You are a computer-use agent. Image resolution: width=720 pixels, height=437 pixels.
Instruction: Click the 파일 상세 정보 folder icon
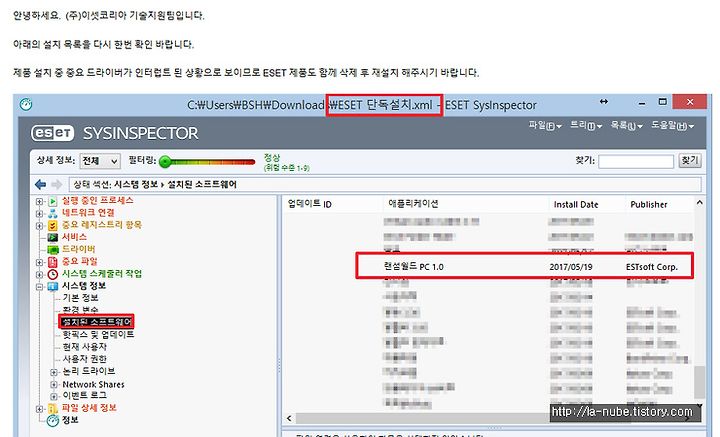click(x=53, y=408)
